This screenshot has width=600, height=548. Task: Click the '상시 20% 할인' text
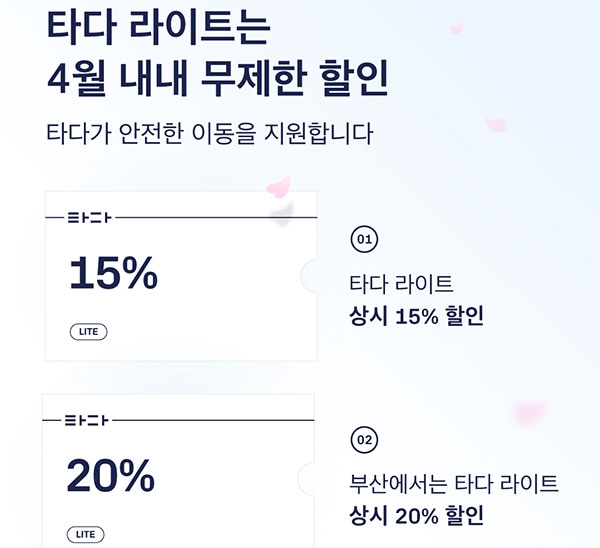[416, 516]
